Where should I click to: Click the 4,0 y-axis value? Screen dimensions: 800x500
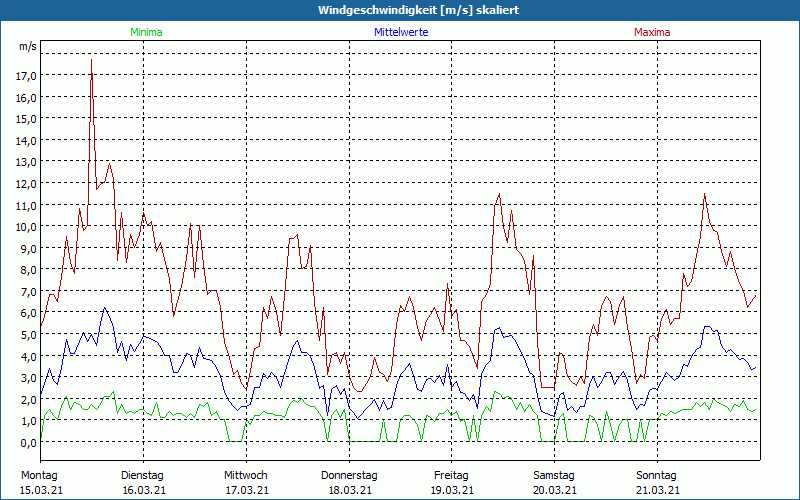click(x=29, y=357)
